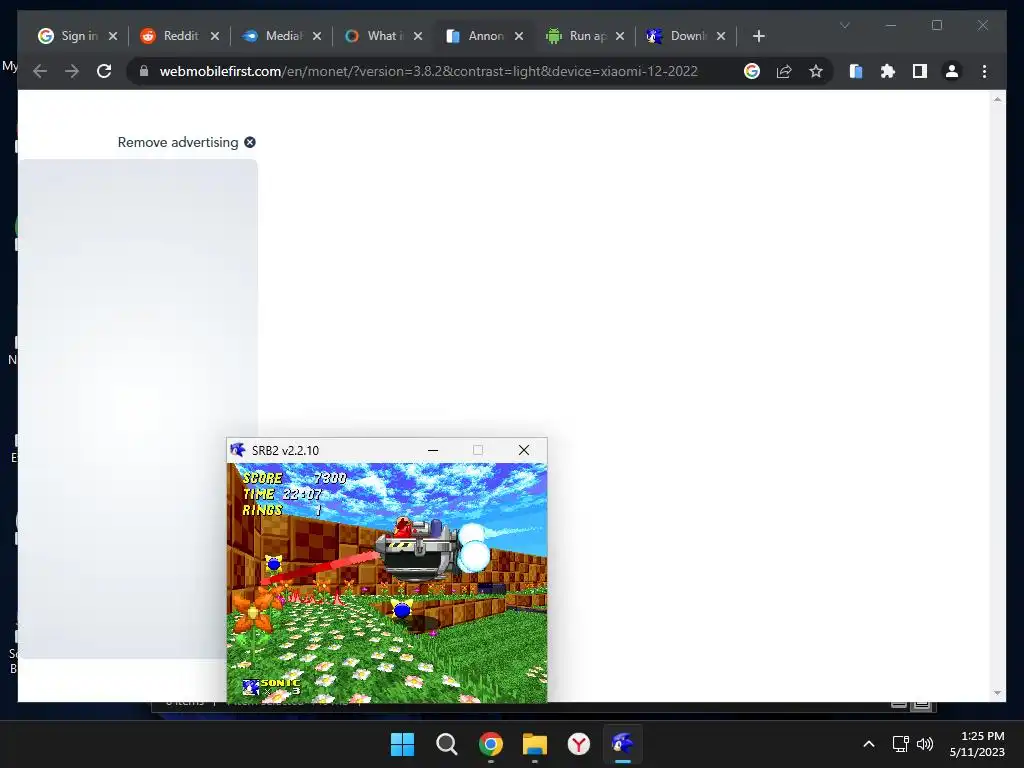Viewport: 1024px width, 768px height.
Task: Open network status tray icon
Action: tap(901, 744)
